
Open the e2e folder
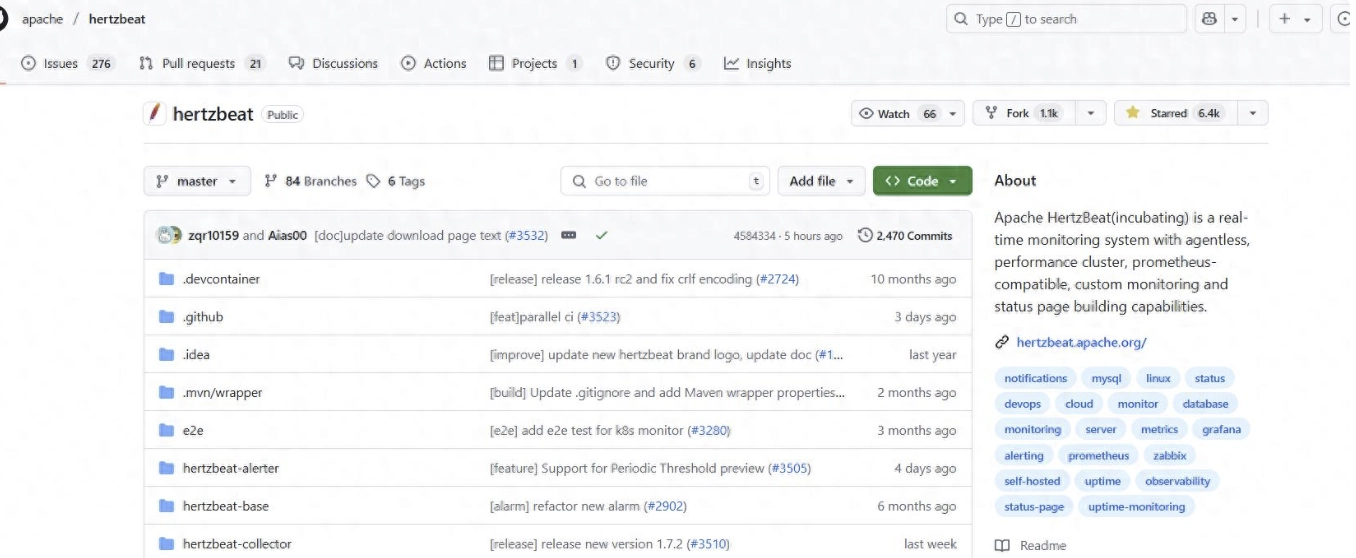193,431
